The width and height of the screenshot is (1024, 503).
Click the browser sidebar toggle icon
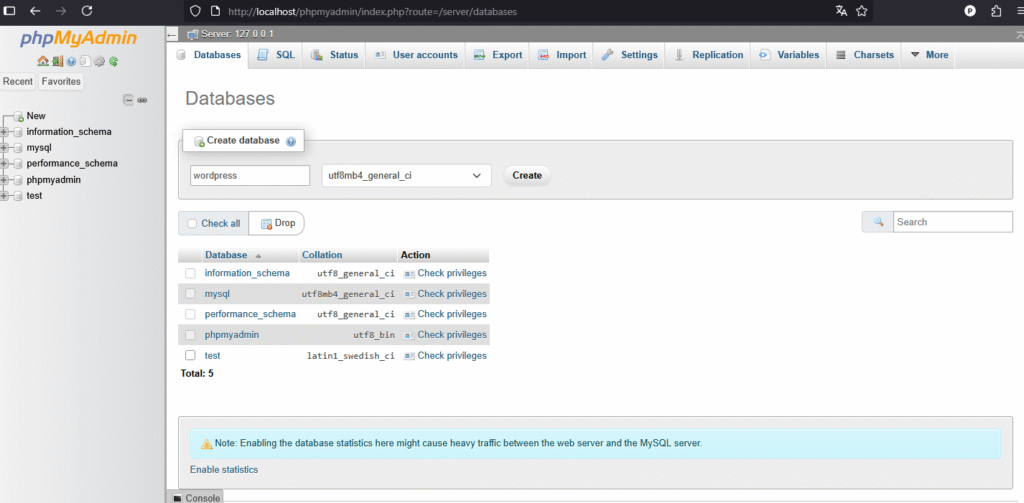click(x=10, y=10)
